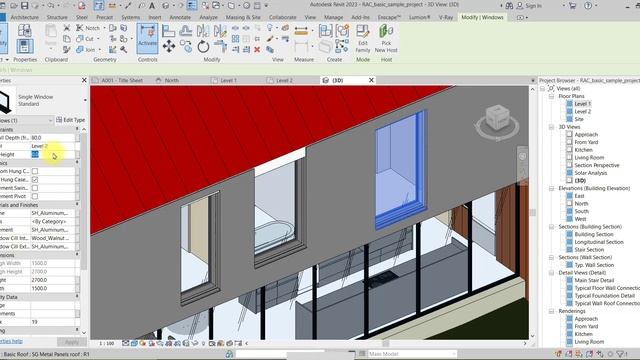Close the {3D} view tab

(371, 80)
